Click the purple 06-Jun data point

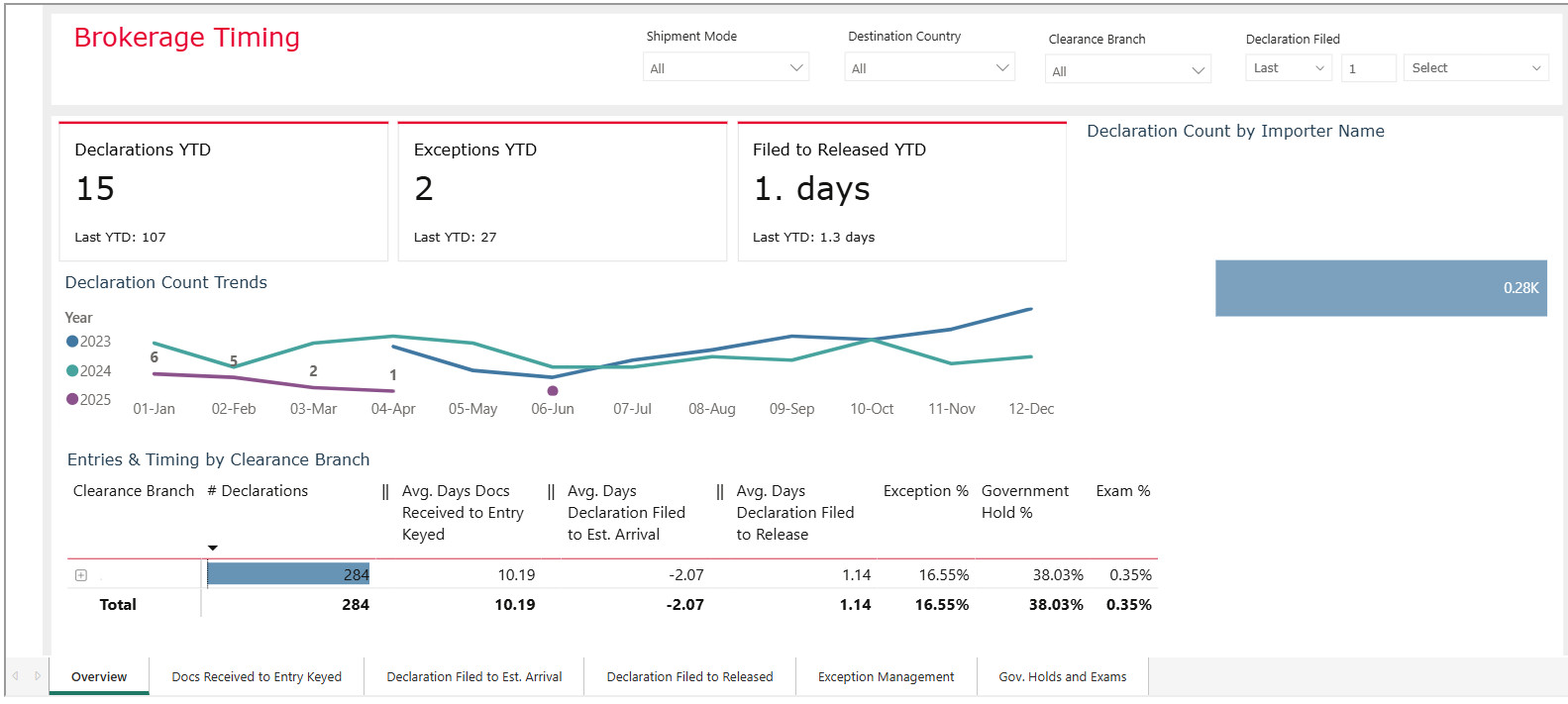553,391
